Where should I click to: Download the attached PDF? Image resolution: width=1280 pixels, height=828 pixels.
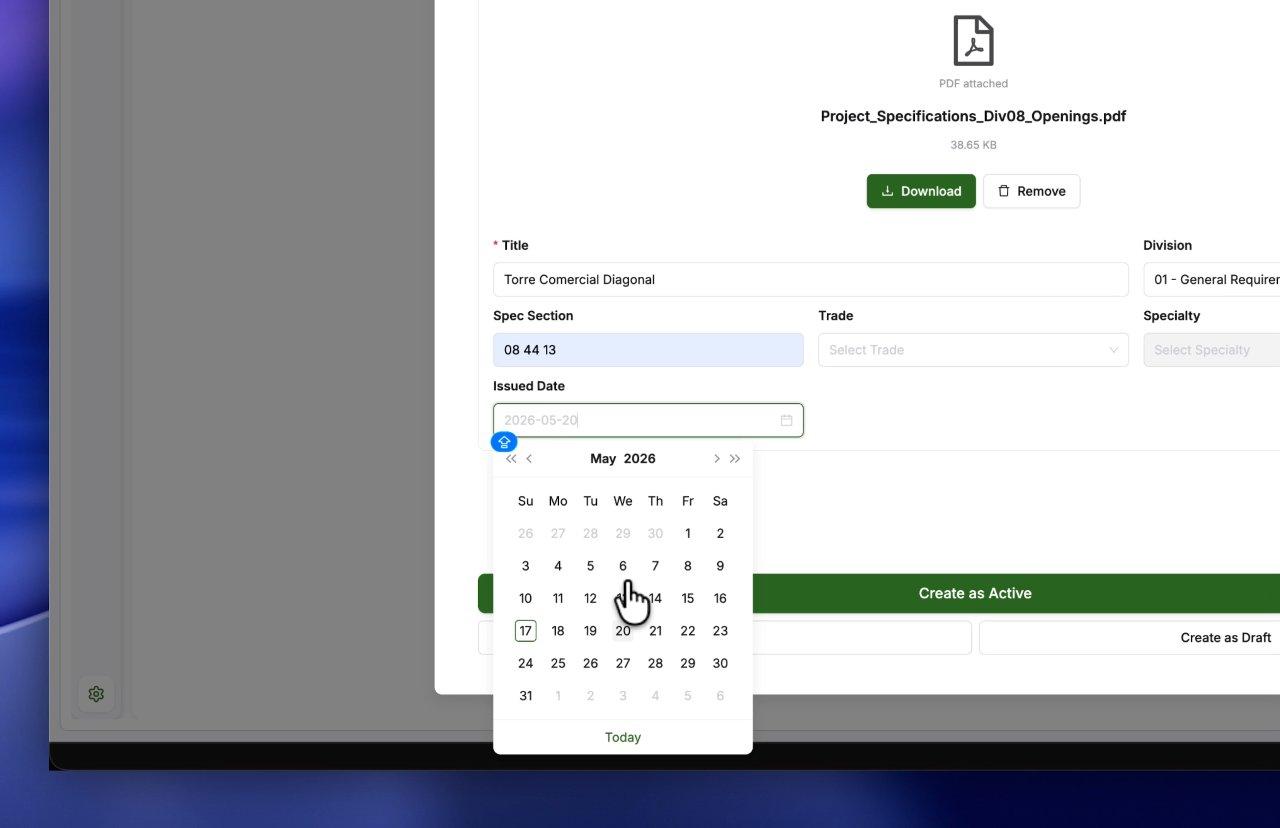921,191
